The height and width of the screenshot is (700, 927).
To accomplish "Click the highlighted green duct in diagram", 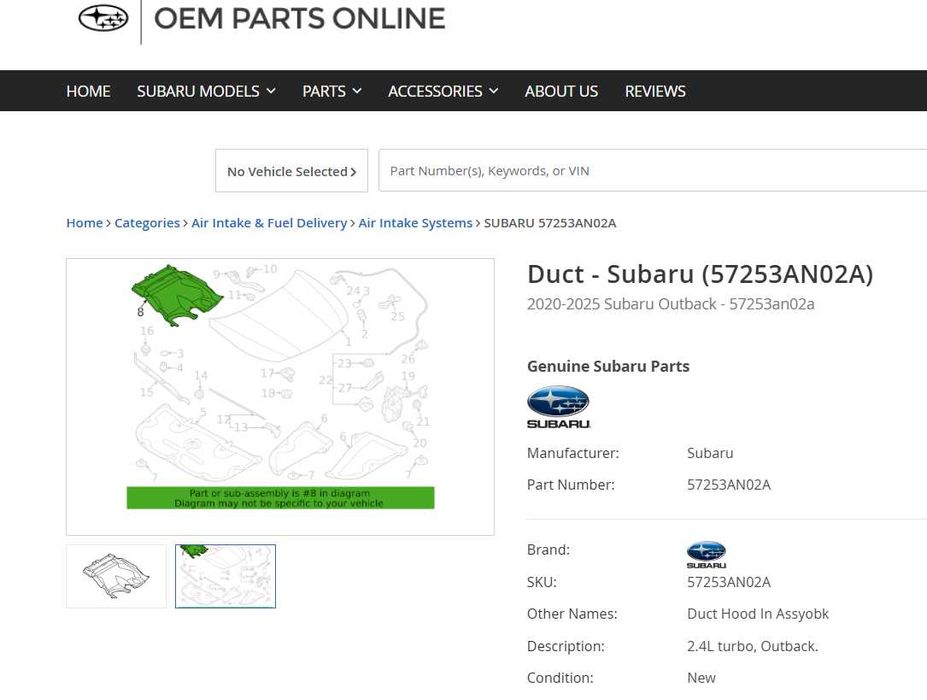I will coord(175,294).
